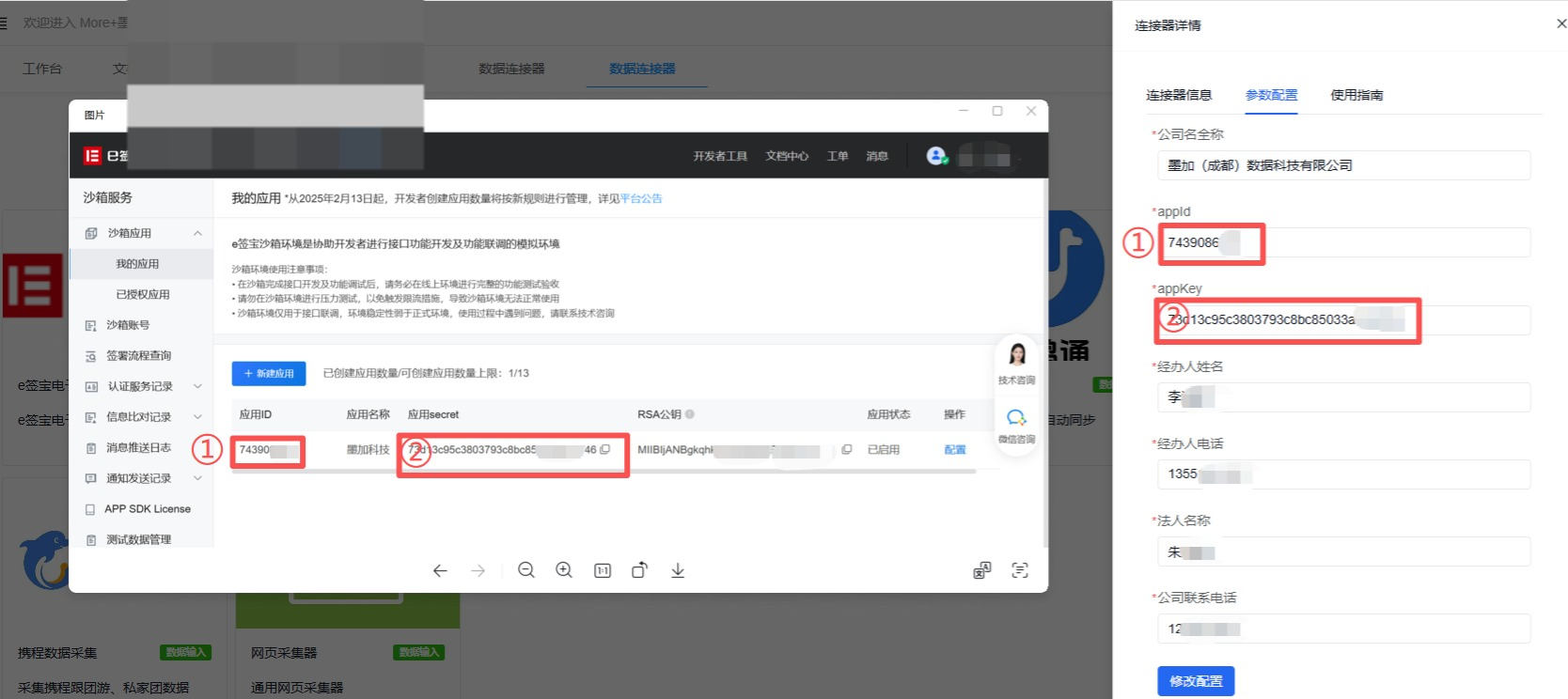The width and height of the screenshot is (1568, 699).
Task: Switch to the 连接器信息 tab
Action: pyautogui.click(x=1179, y=95)
